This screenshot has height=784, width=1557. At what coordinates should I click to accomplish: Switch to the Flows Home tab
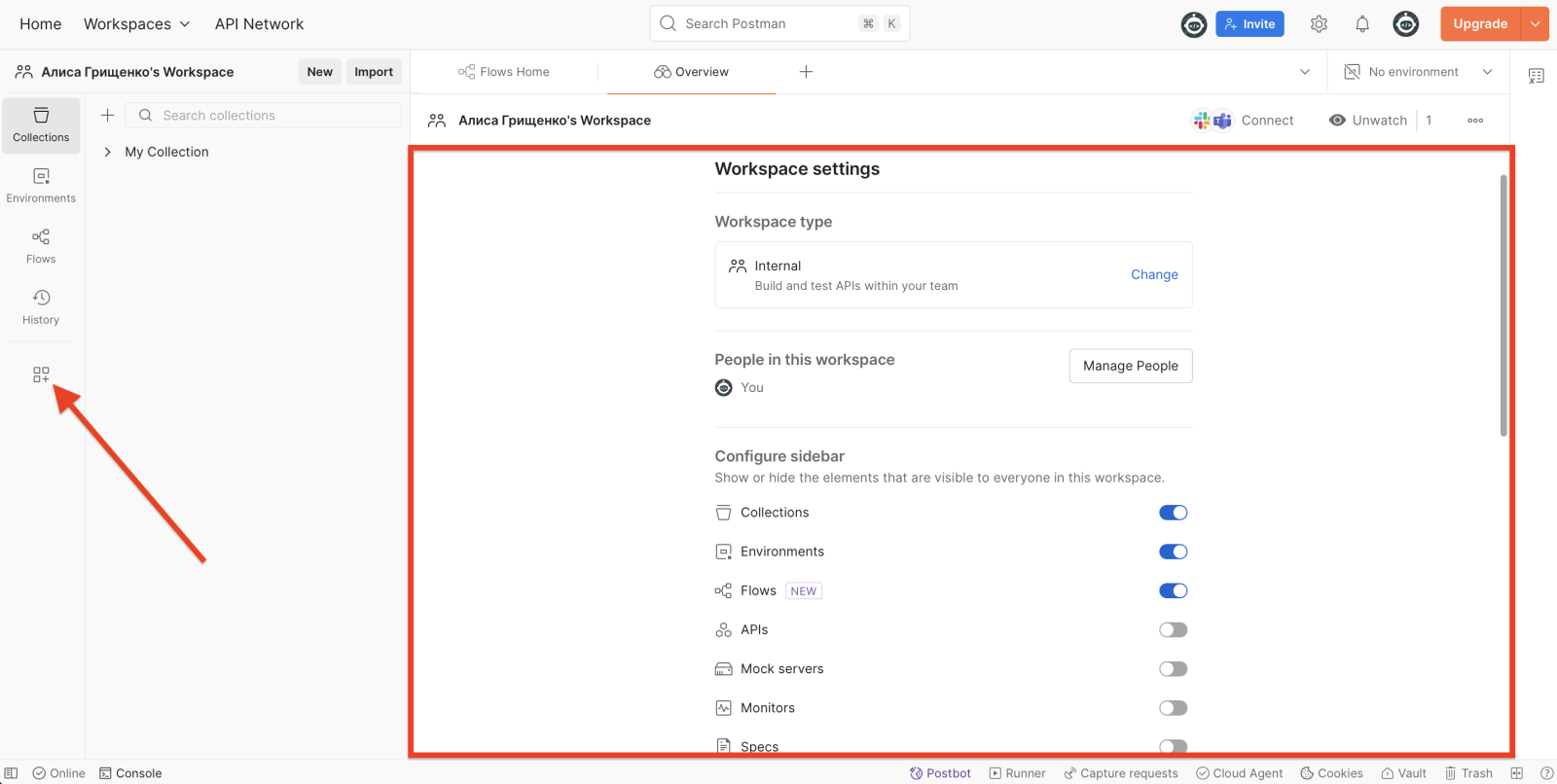coord(504,72)
